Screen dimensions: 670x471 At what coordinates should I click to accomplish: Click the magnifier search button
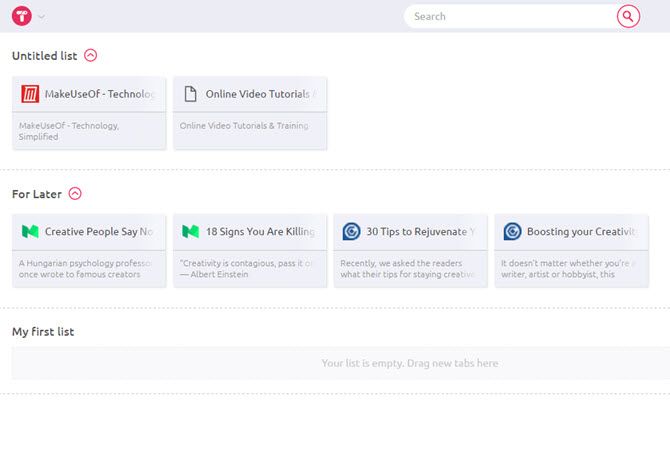coord(628,16)
